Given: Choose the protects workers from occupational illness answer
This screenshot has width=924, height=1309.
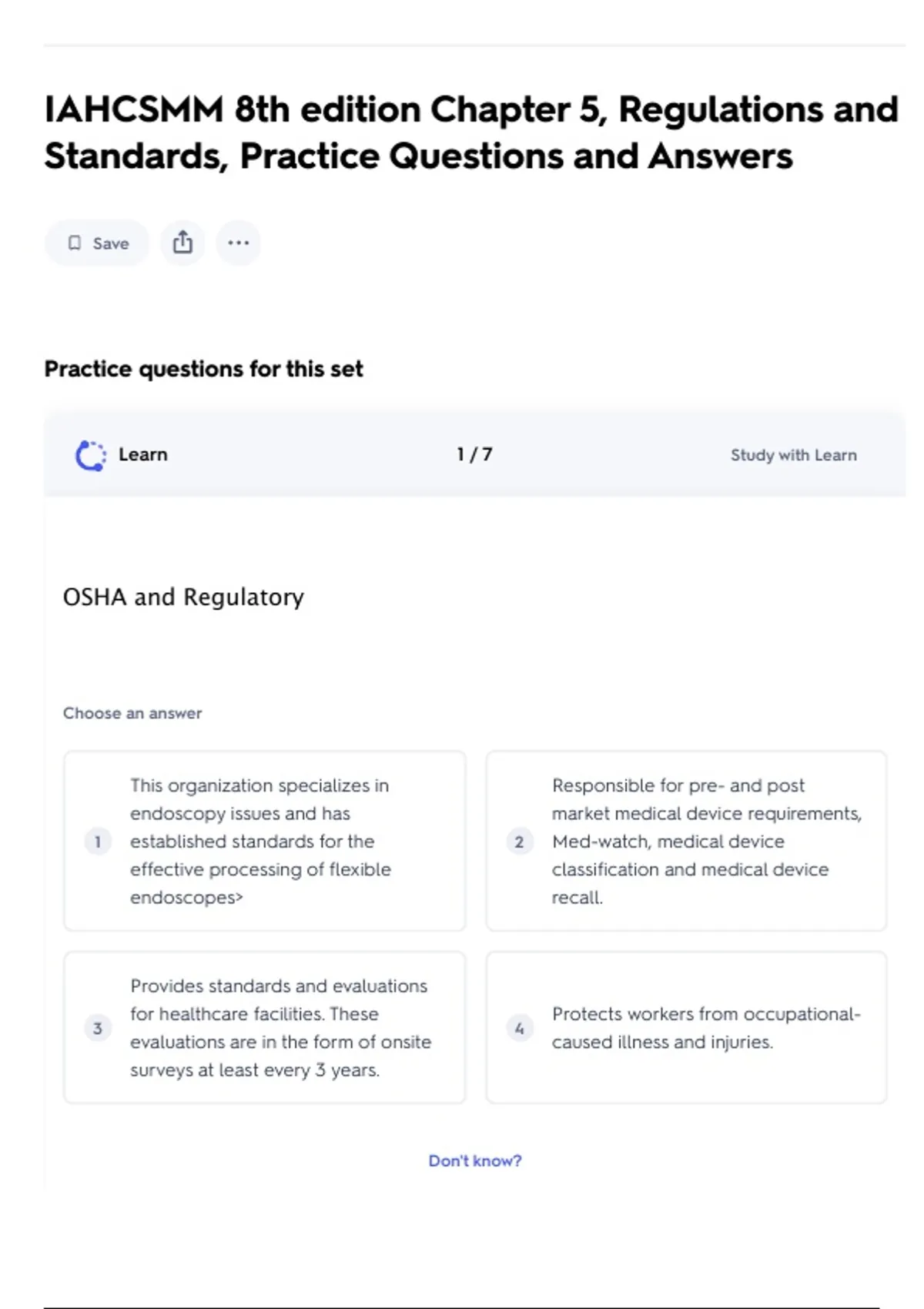Looking at the screenshot, I should (705, 1028).
